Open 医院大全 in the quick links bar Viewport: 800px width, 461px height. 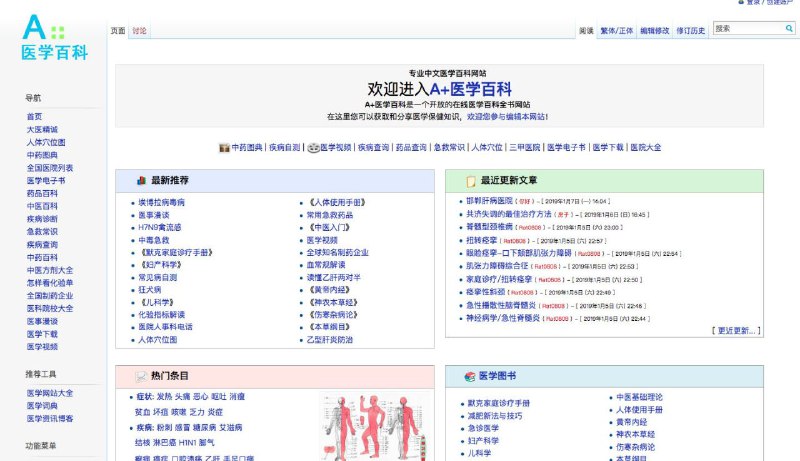point(645,147)
